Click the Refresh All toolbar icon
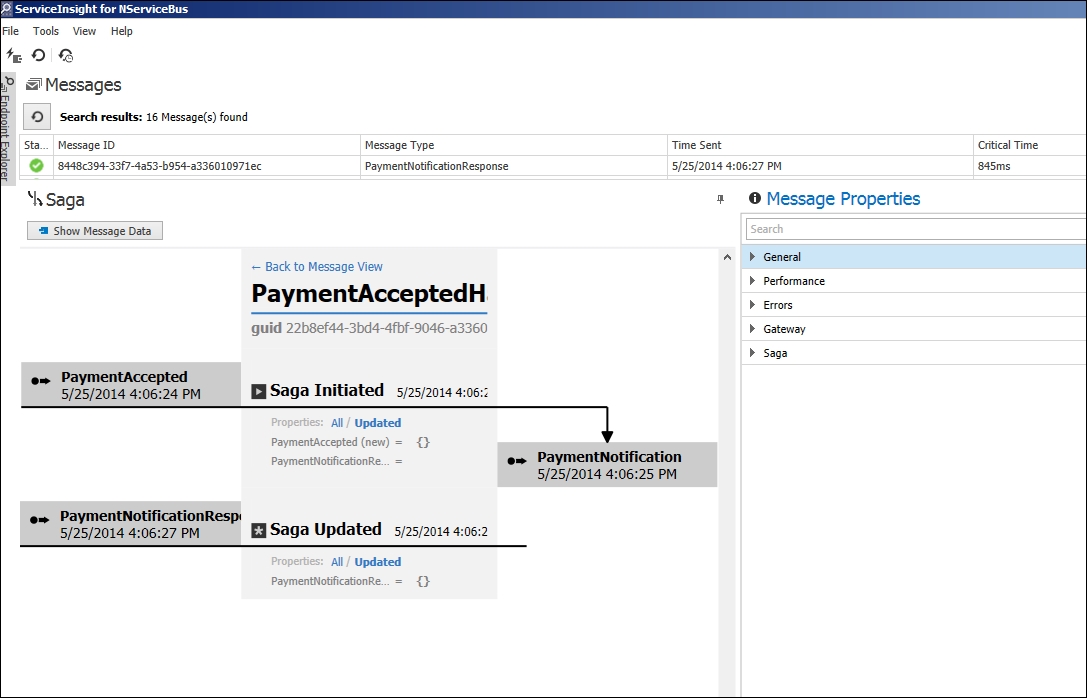1087x698 pixels. [38, 55]
